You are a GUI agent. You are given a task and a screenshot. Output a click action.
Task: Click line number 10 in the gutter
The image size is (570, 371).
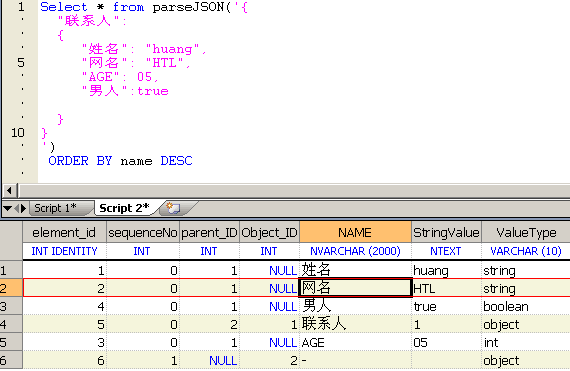pyautogui.click(x=18, y=133)
